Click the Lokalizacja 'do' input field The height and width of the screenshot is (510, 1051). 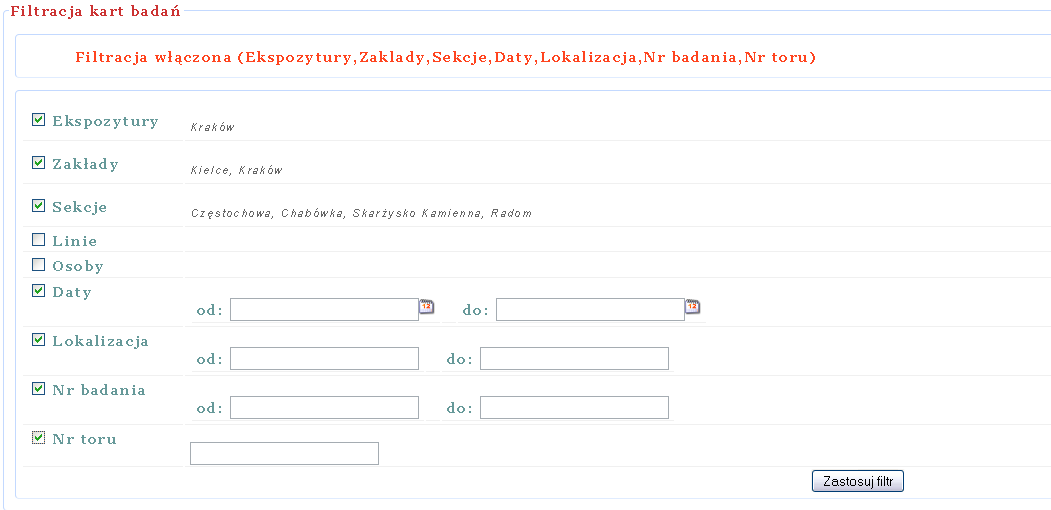point(574,359)
